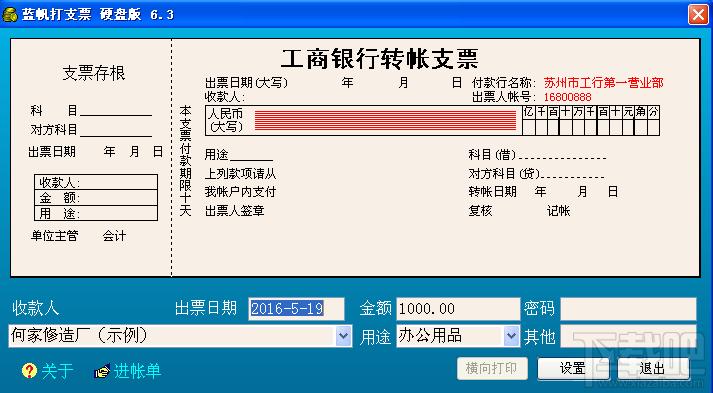Click the yellow question mark About icon
This screenshot has width=713, height=393.
[x=29, y=371]
